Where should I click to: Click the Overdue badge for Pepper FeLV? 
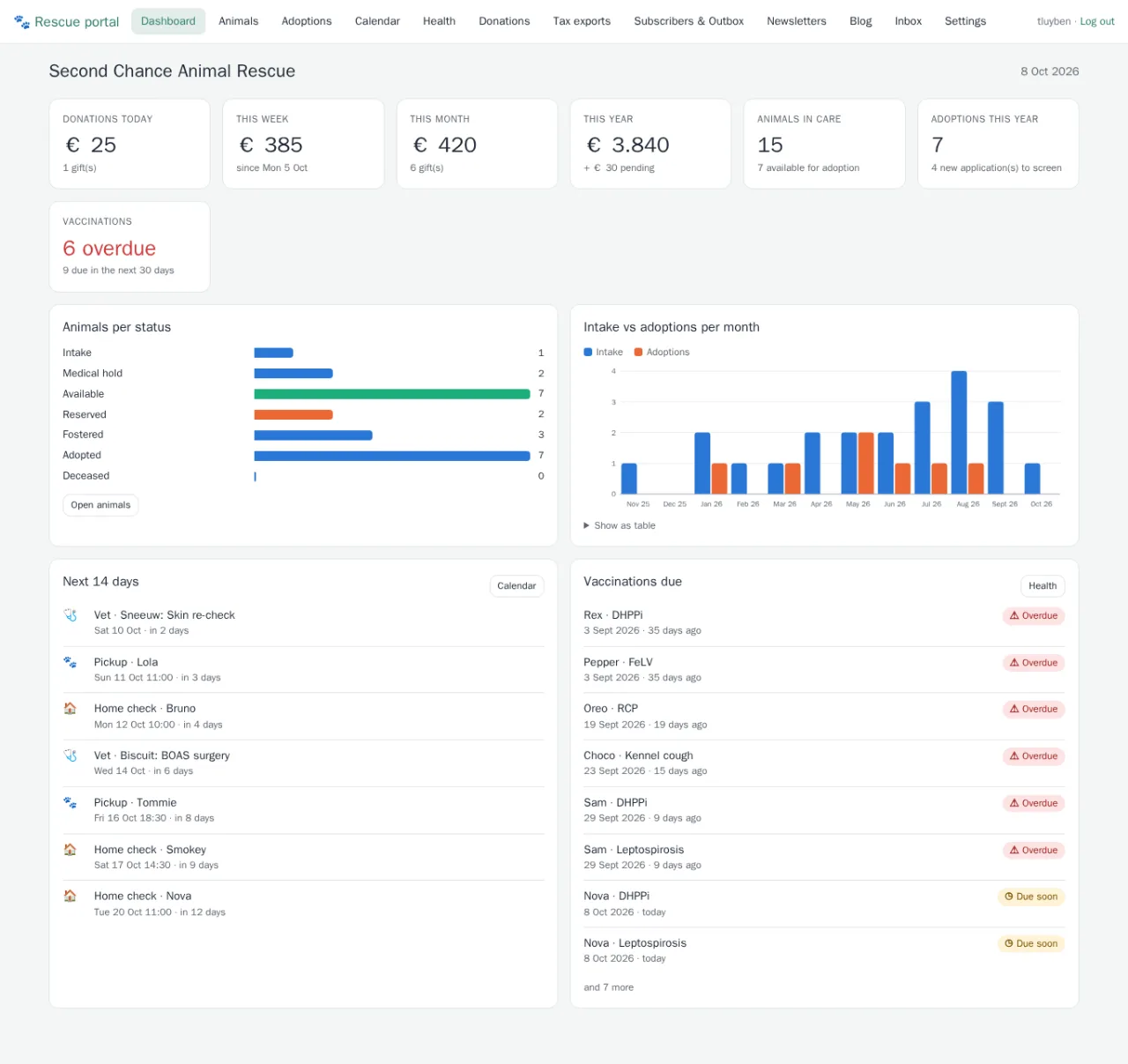click(1034, 663)
